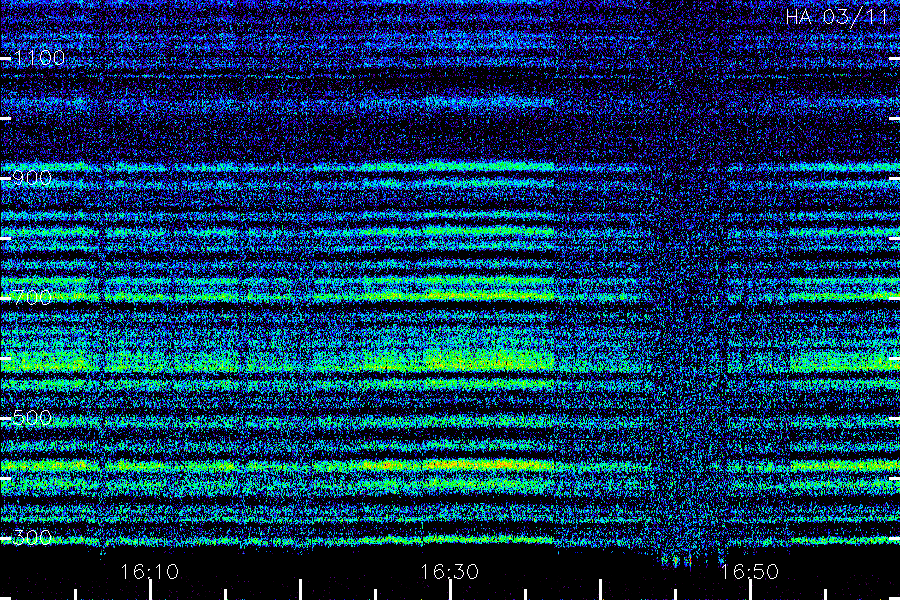Click the 16:30 time label

pos(449,572)
